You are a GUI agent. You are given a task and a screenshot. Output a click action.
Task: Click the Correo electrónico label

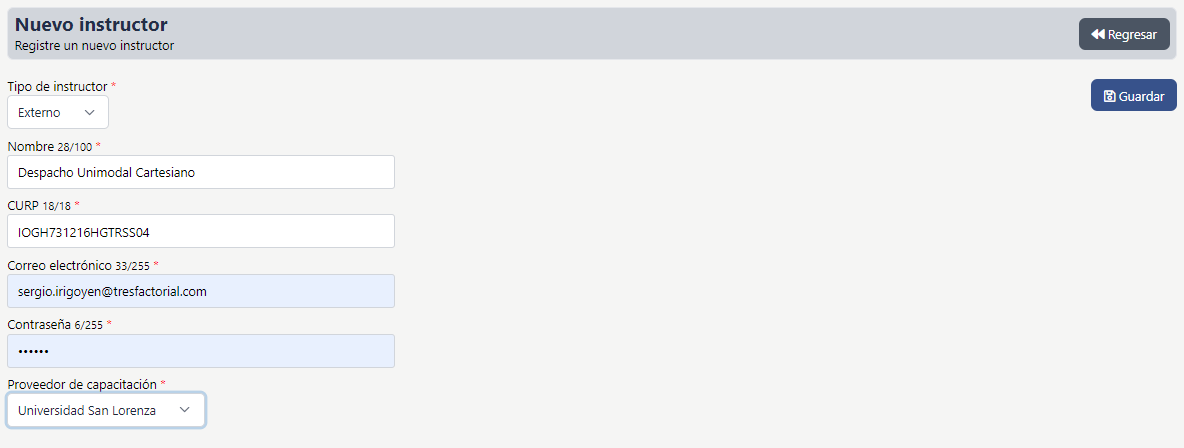click(59, 265)
